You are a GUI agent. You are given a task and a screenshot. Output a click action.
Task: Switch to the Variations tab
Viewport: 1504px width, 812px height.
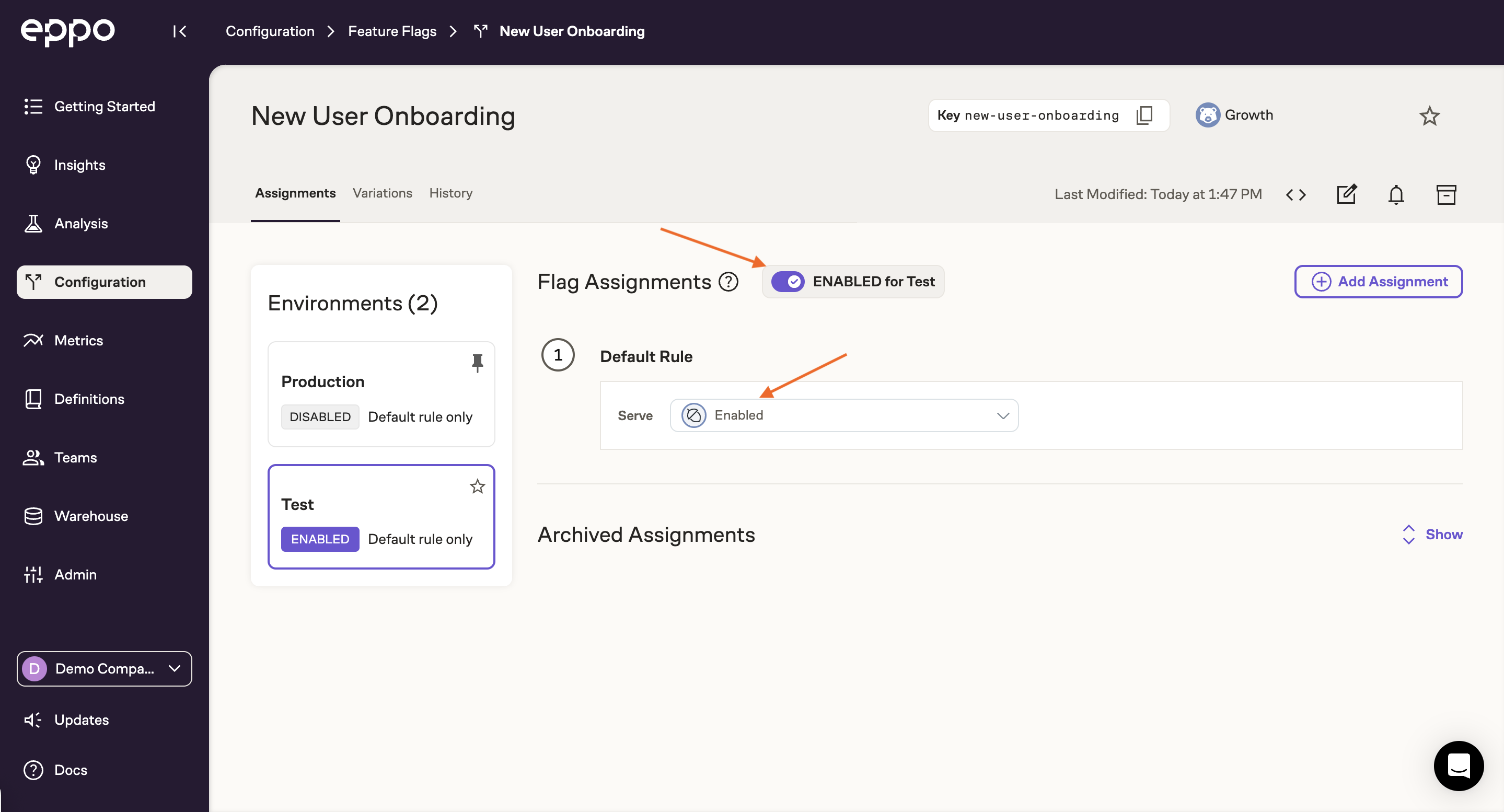point(382,193)
